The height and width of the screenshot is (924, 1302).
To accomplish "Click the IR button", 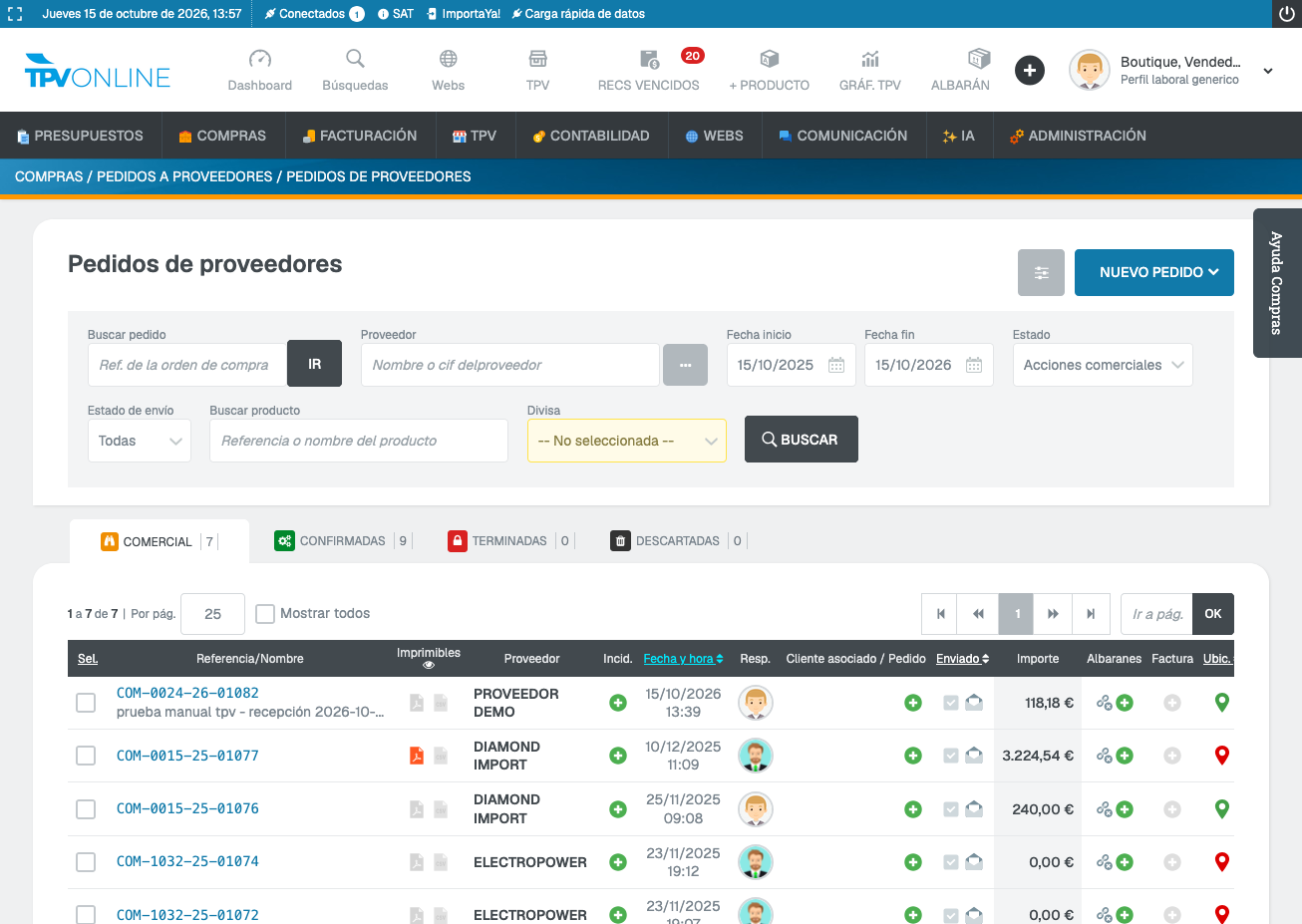I will [x=314, y=365].
